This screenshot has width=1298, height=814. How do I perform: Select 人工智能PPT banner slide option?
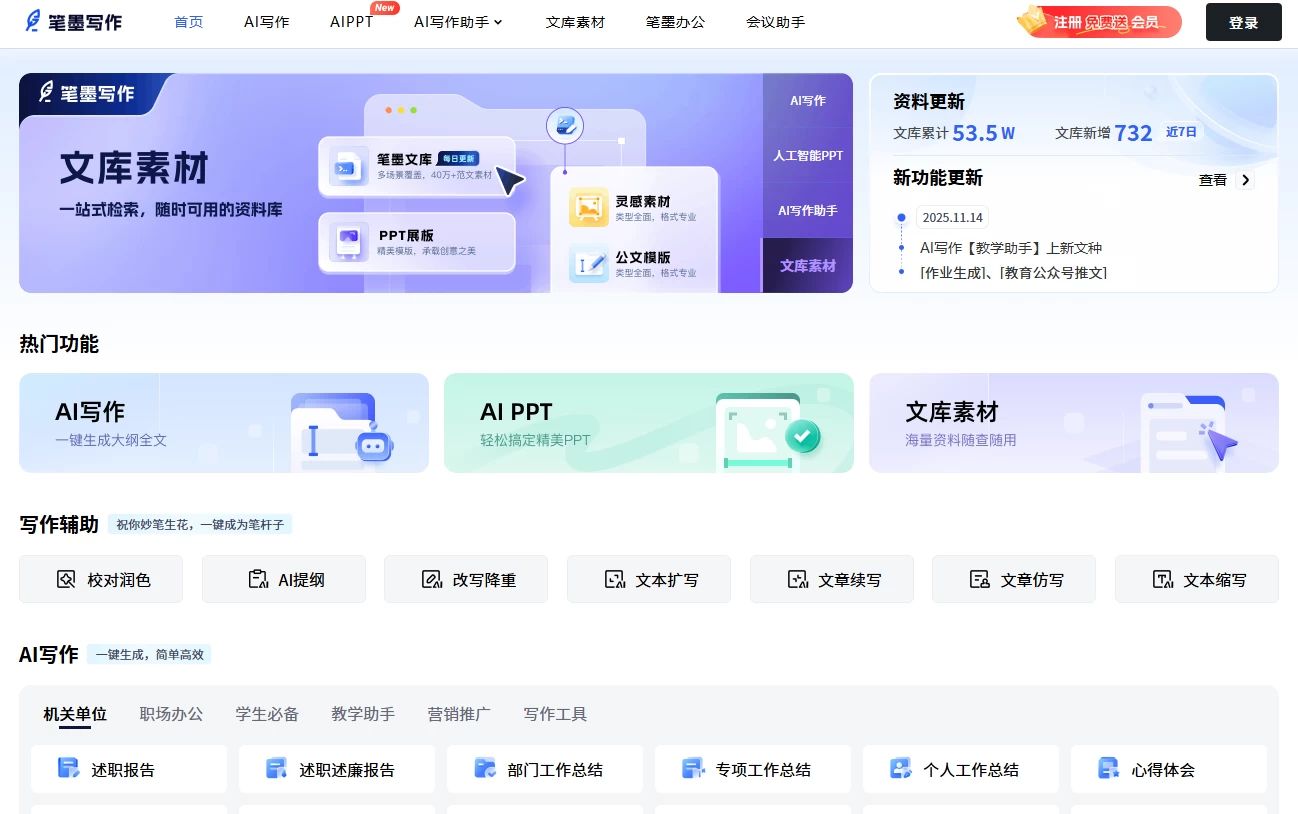pyautogui.click(x=807, y=156)
